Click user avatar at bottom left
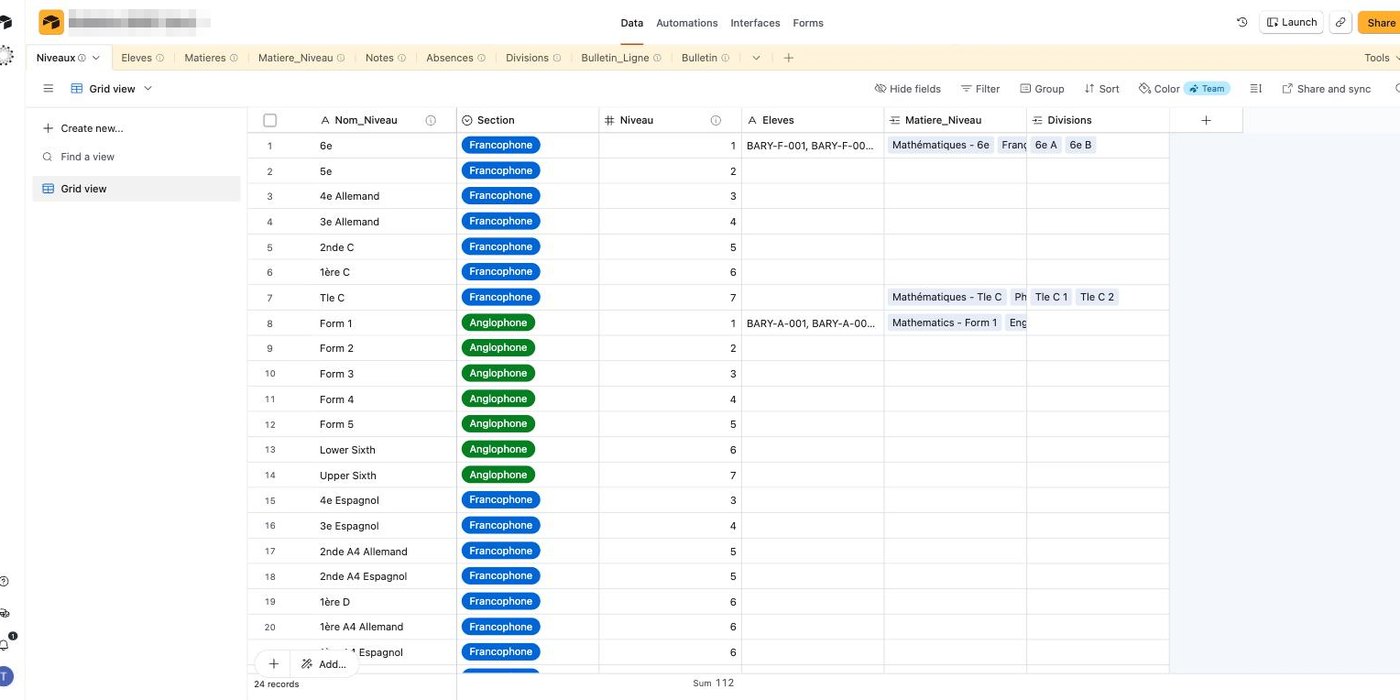Screen dimensions: 1400x700 (x=5, y=676)
